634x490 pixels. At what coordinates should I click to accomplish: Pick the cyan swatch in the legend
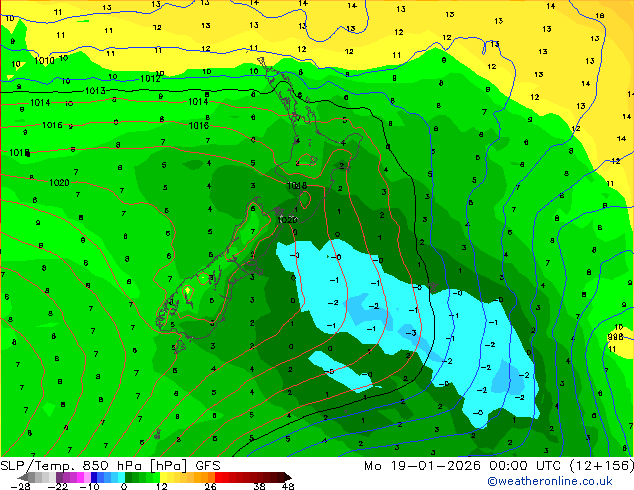121,477
